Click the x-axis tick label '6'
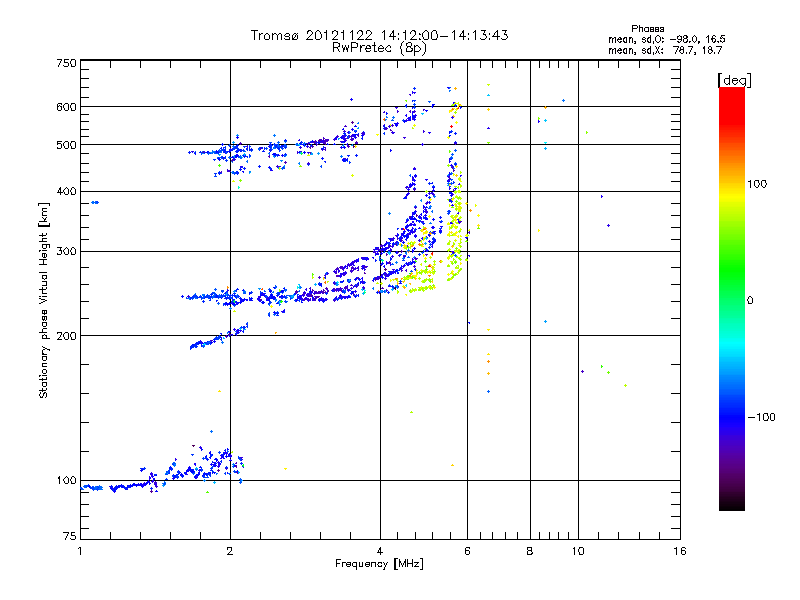 pos(467,551)
